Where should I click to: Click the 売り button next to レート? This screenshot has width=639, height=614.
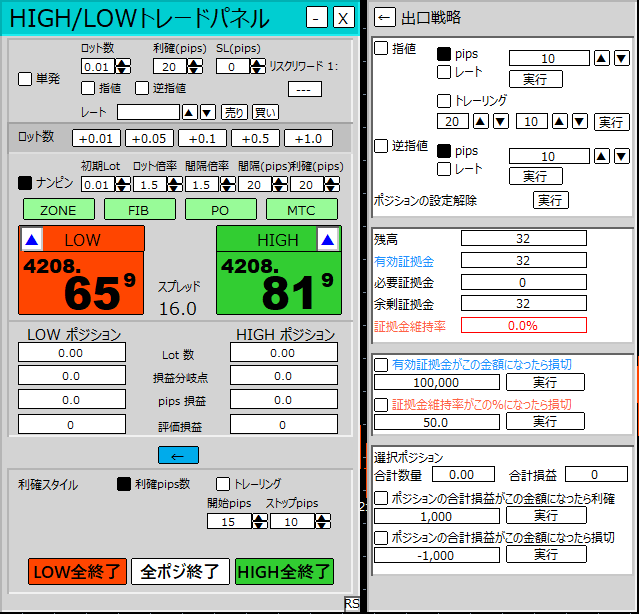(233, 112)
